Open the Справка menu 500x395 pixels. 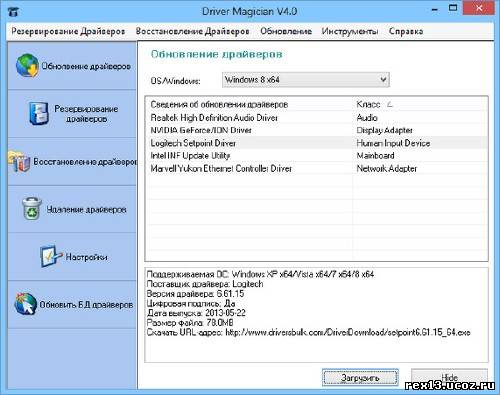(406, 31)
